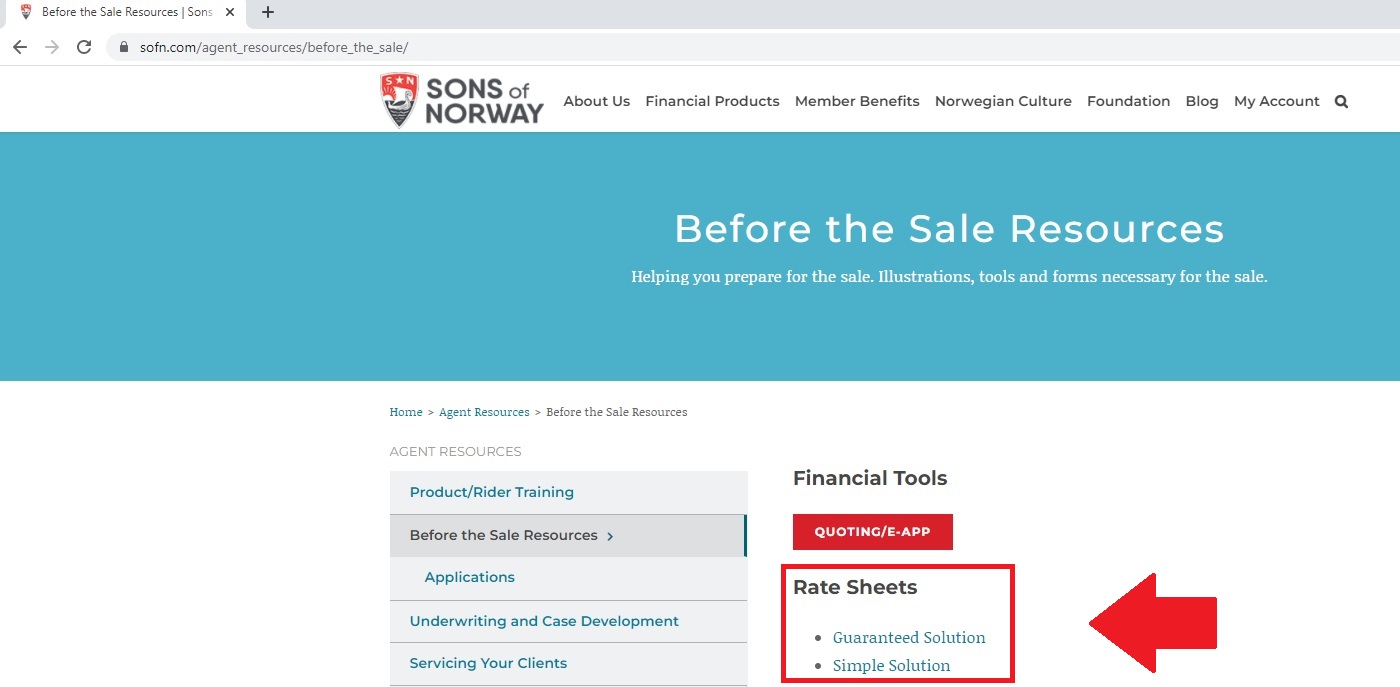Click the QUOTING/E-APP button
1400x687 pixels.
click(x=873, y=532)
